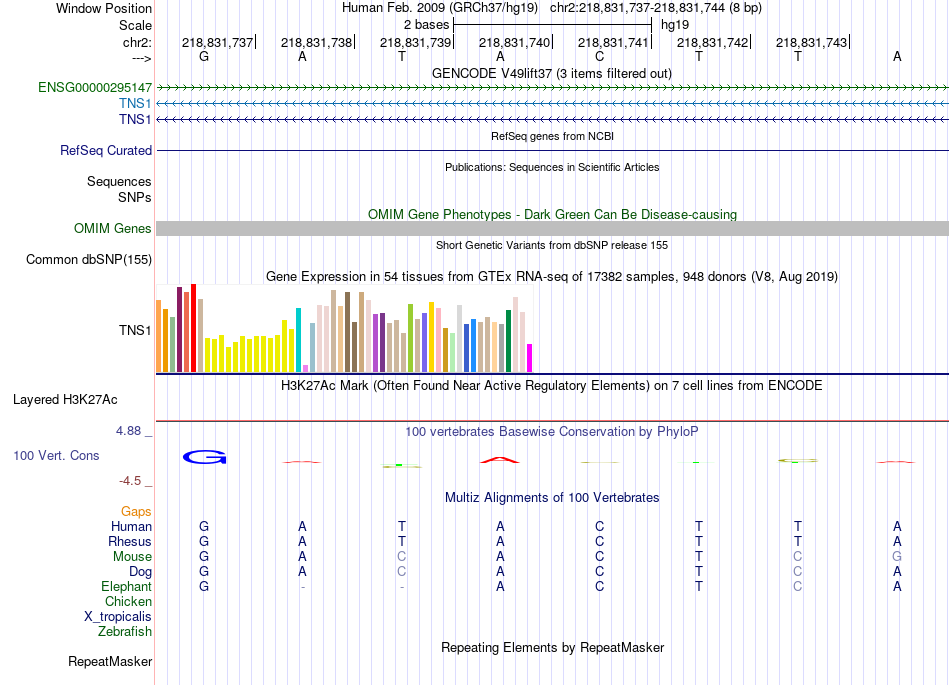This screenshot has height=685, width=950.
Task: Open the RefSeq Curated track label
Action: click(105, 150)
